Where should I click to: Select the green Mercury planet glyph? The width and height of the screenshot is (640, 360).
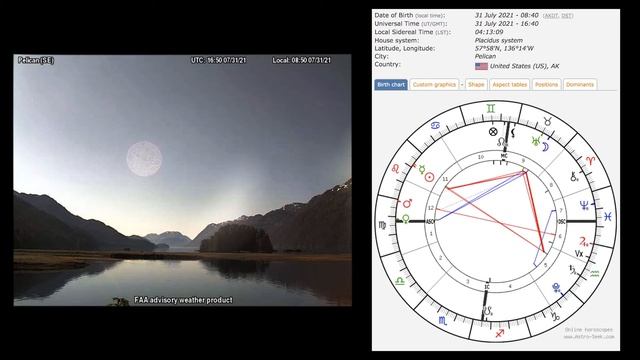[422, 169]
